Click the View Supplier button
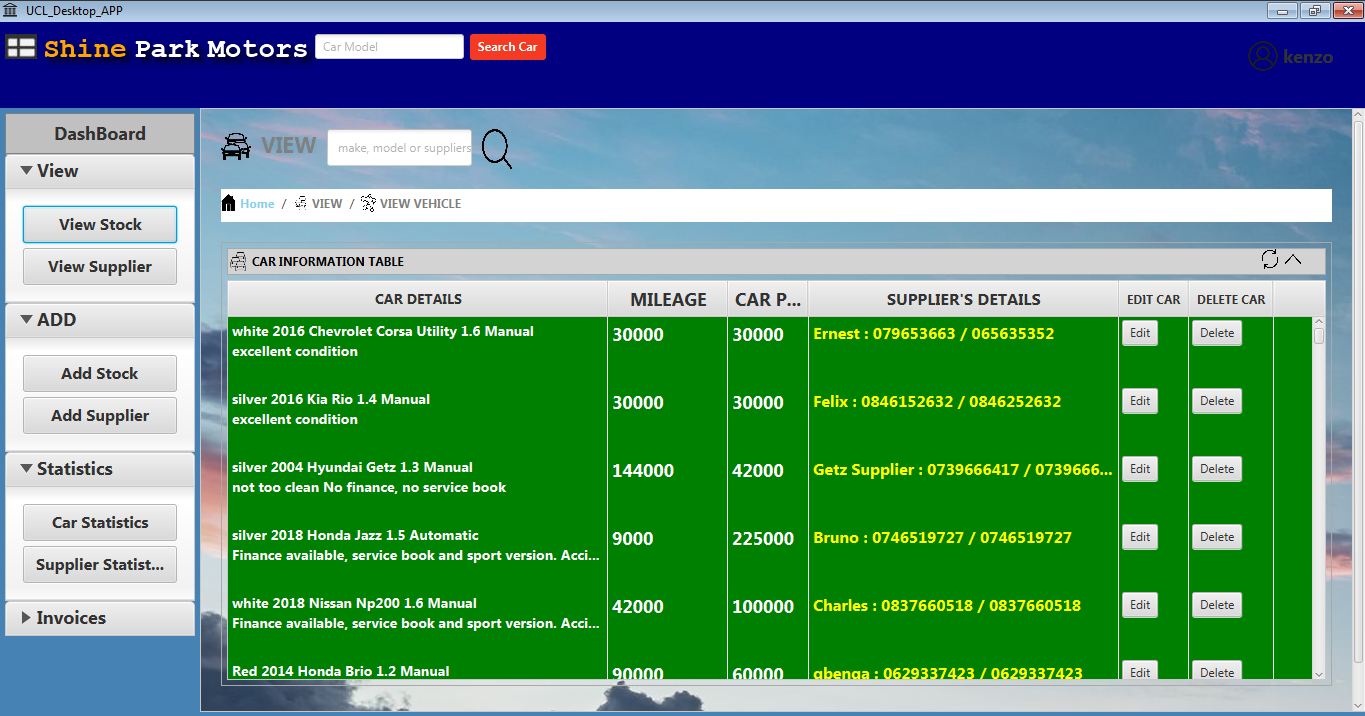This screenshot has height=716, width=1365. click(100, 267)
